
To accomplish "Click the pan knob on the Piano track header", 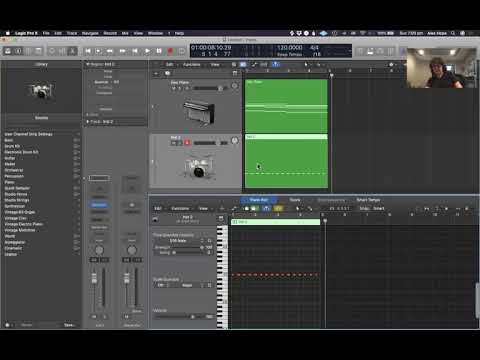I will point(235,86).
